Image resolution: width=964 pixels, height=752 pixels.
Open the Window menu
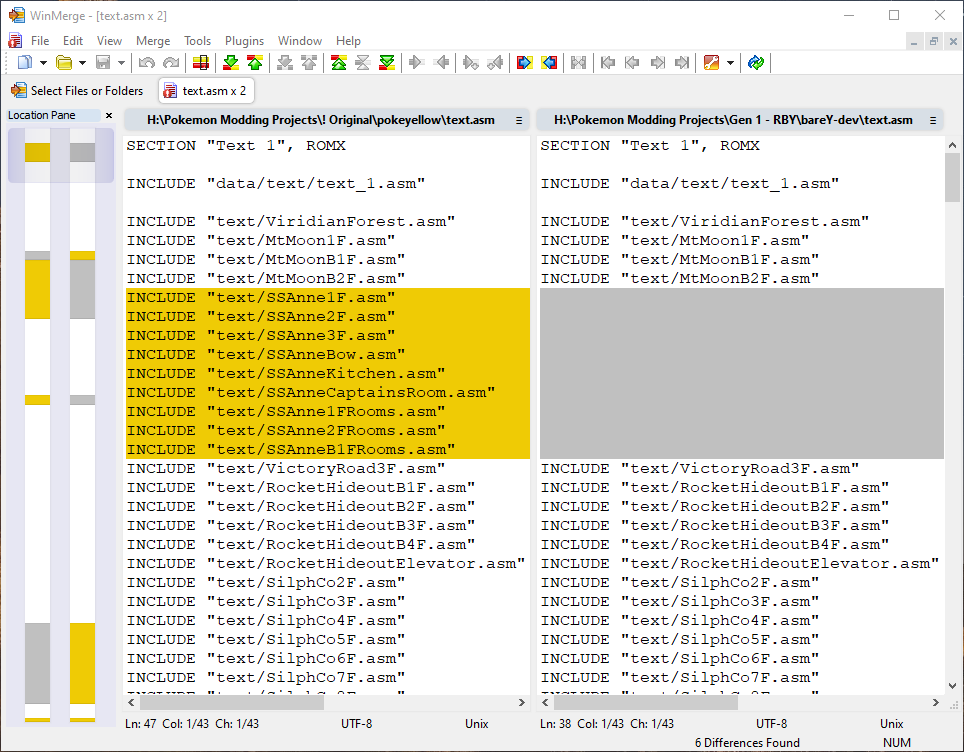[299, 41]
